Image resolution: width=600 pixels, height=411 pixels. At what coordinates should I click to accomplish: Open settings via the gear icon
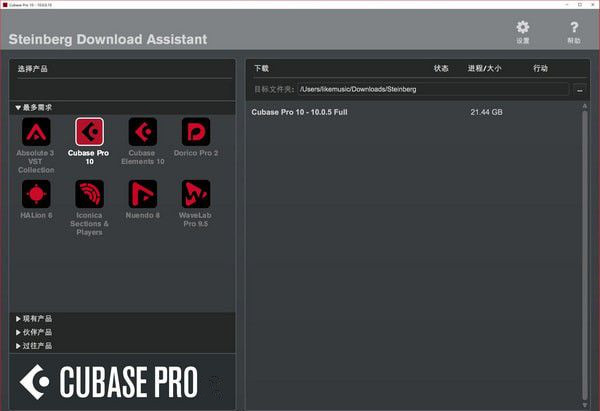coord(522,29)
